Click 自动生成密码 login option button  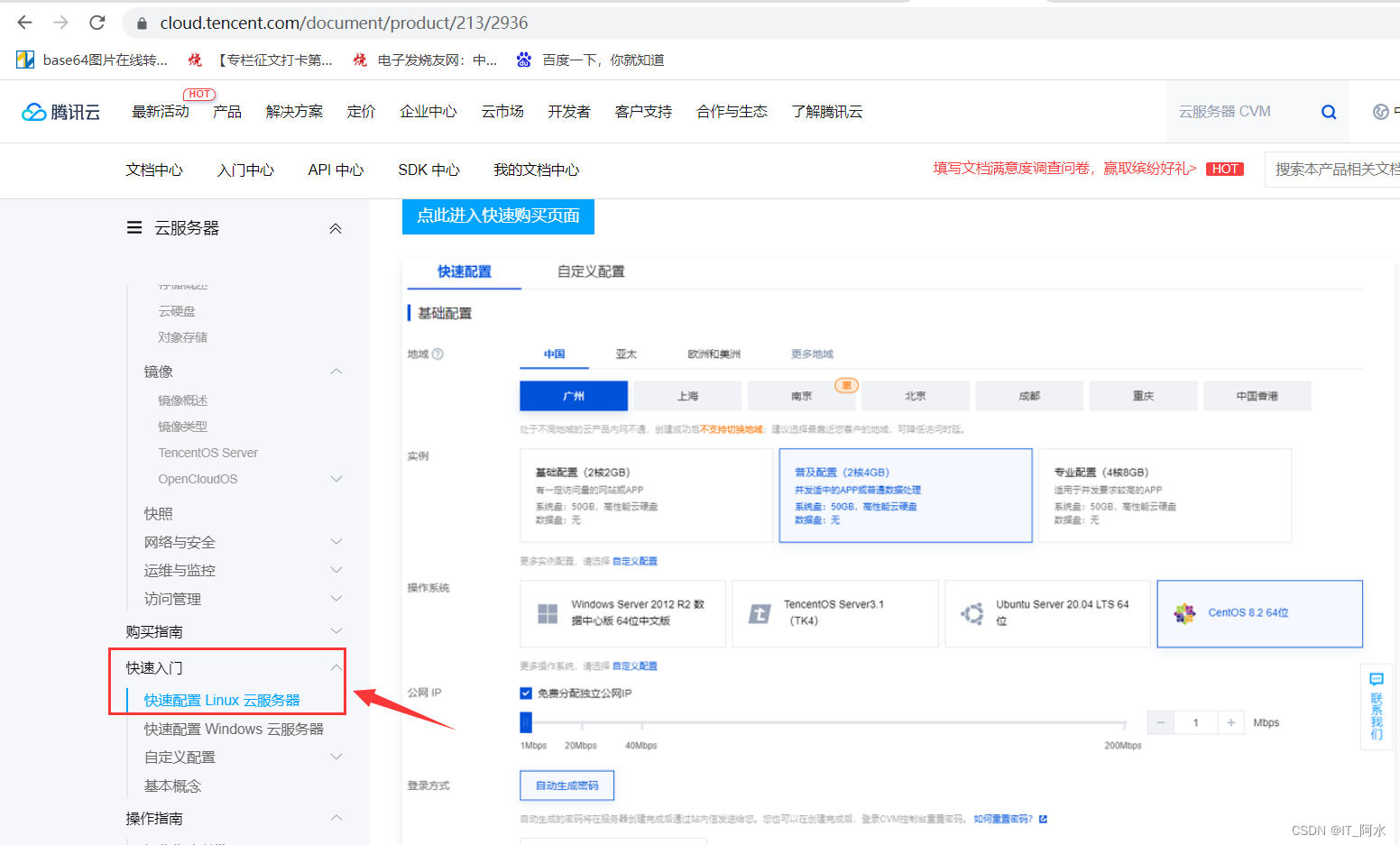pyautogui.click(x=566, y=785)
